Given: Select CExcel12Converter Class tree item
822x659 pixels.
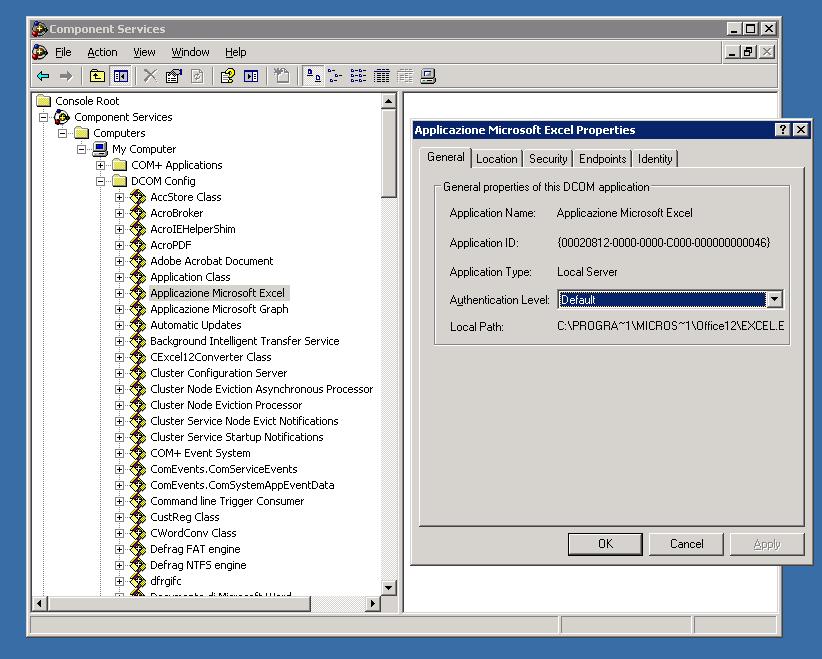Looking at the screenshot, I should pos(211,357).
